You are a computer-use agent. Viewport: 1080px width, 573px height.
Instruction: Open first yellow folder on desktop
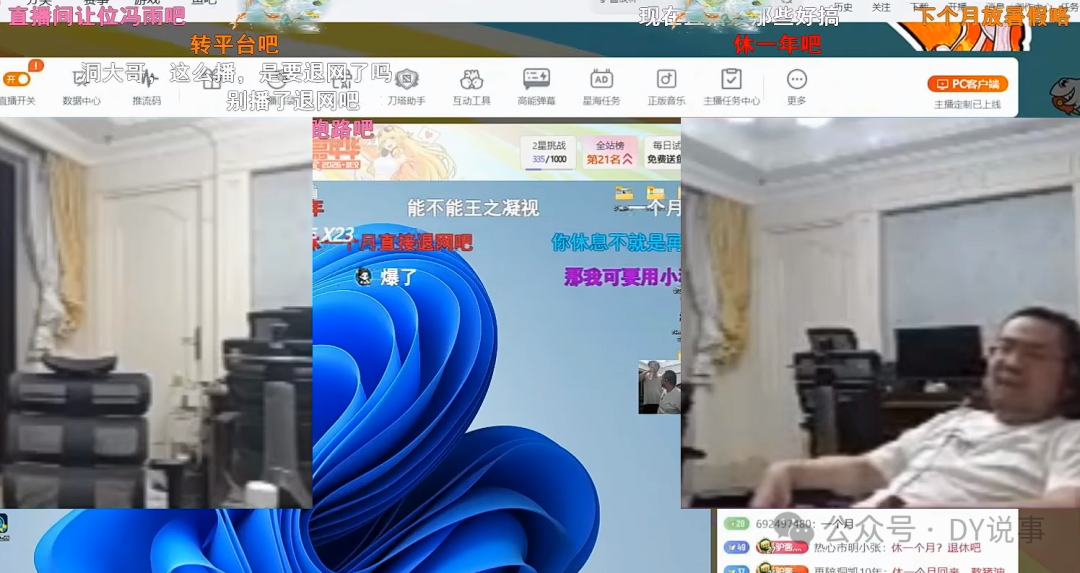(624, 193)
